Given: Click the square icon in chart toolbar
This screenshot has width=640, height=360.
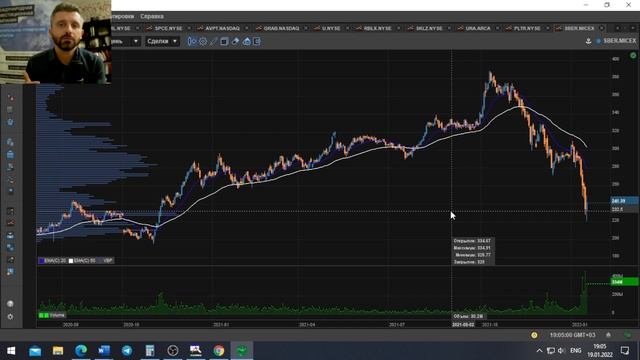Looking at the screenshot, I should [224, 41].
